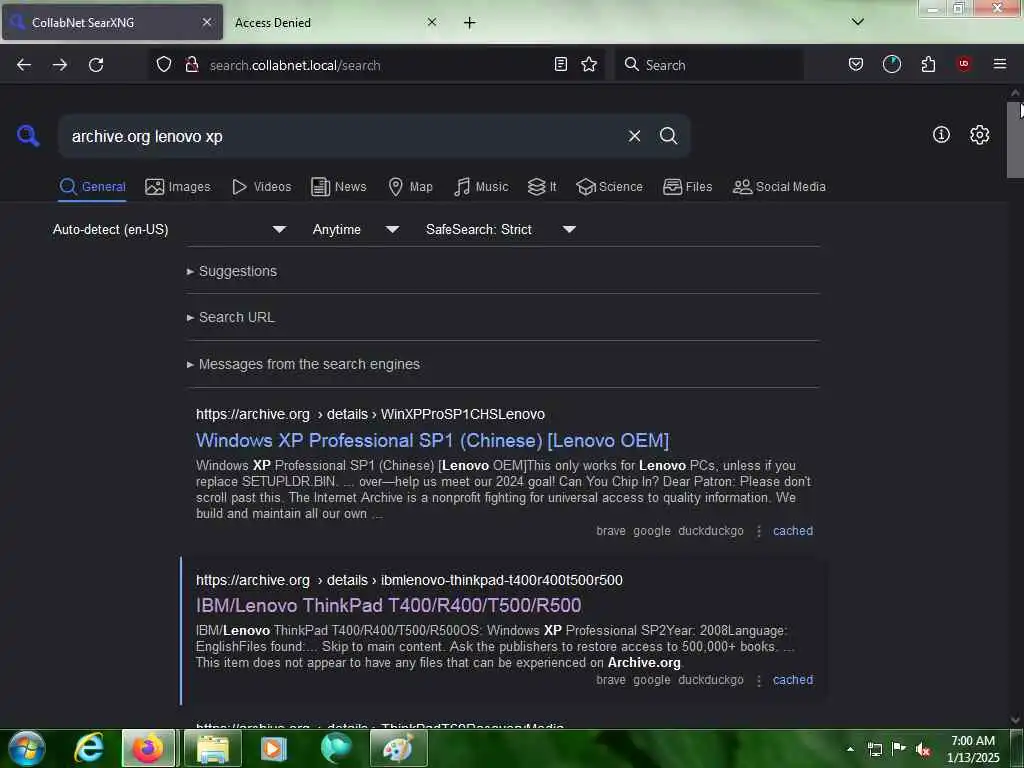Click the browser address bar
The height and width of the screenshot is (768, 1024).
tap(377, 65)
